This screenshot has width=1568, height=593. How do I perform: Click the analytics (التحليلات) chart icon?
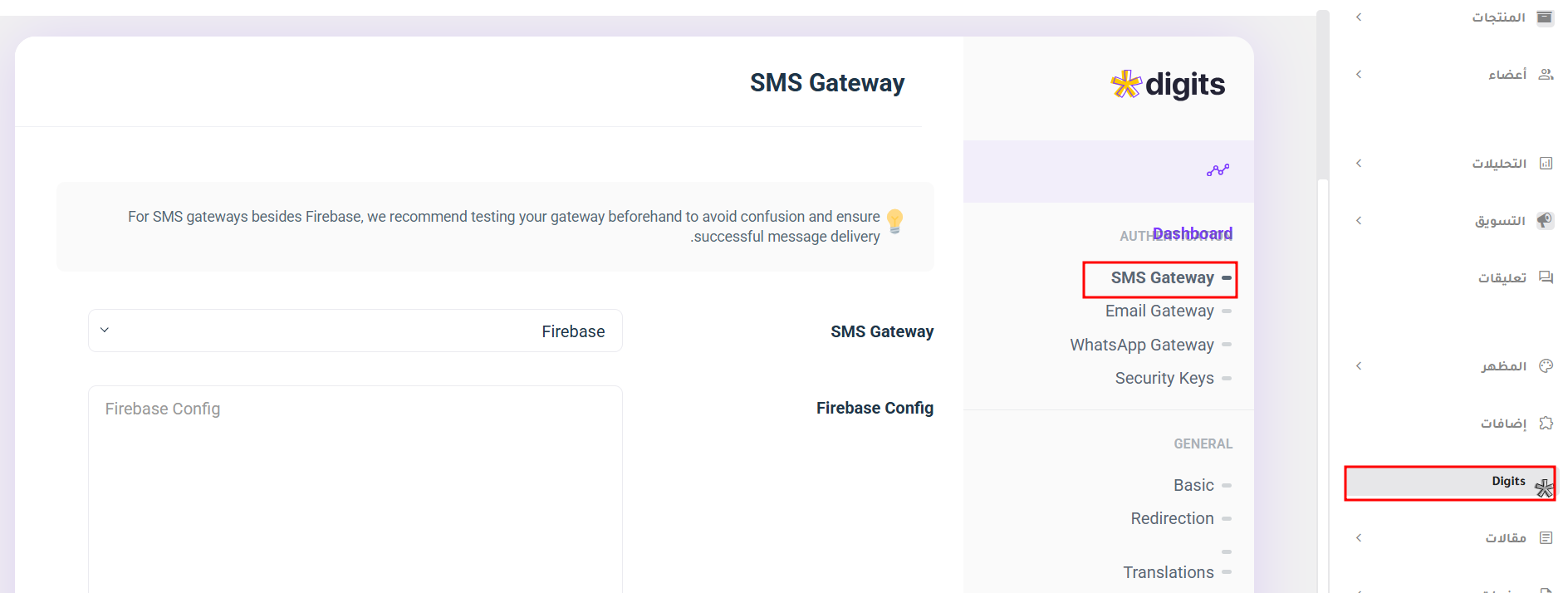tap(1546, 164)
